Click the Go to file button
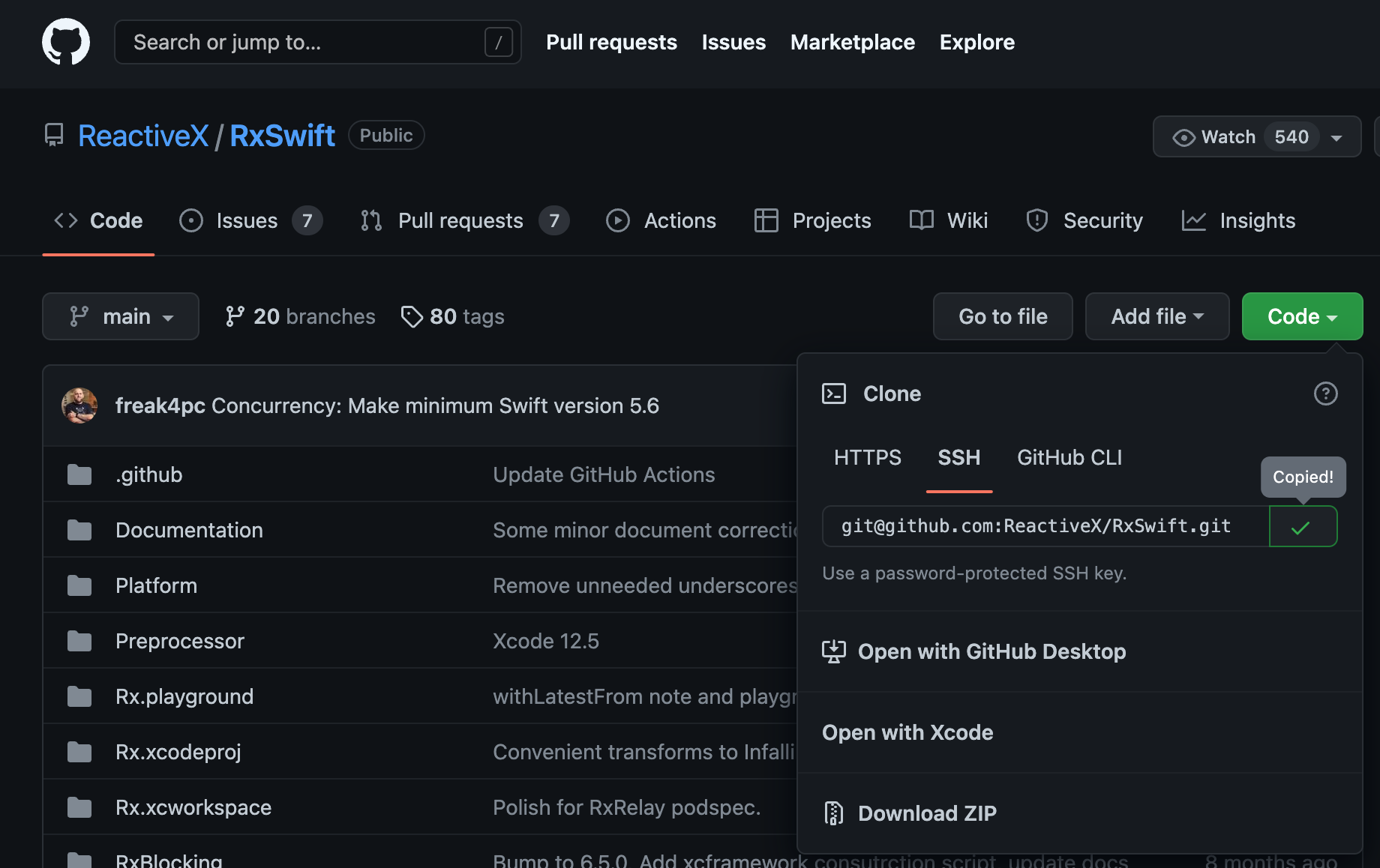 pos(1003,316)
